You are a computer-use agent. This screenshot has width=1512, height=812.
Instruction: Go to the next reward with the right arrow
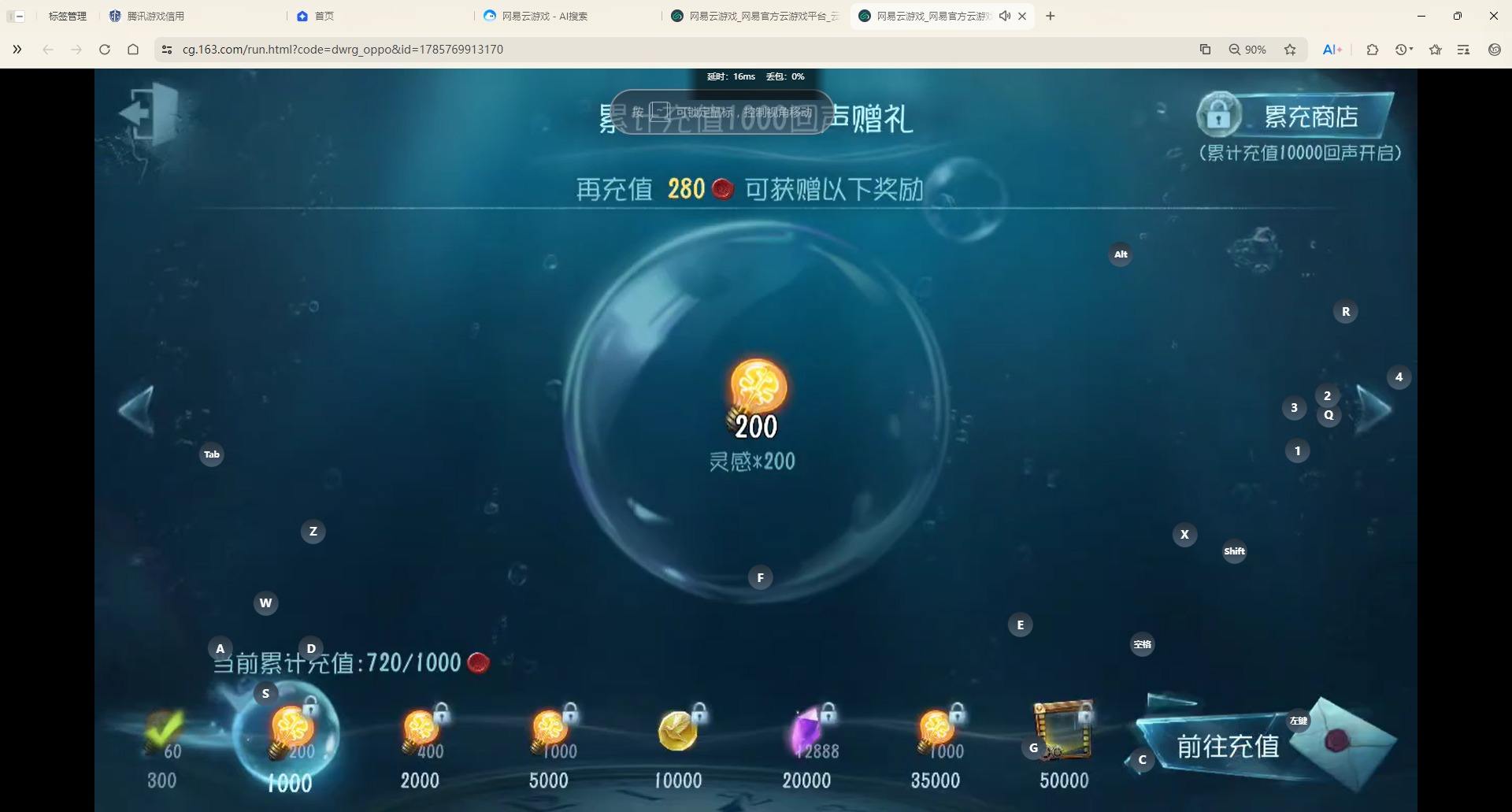pos(1374,410)
